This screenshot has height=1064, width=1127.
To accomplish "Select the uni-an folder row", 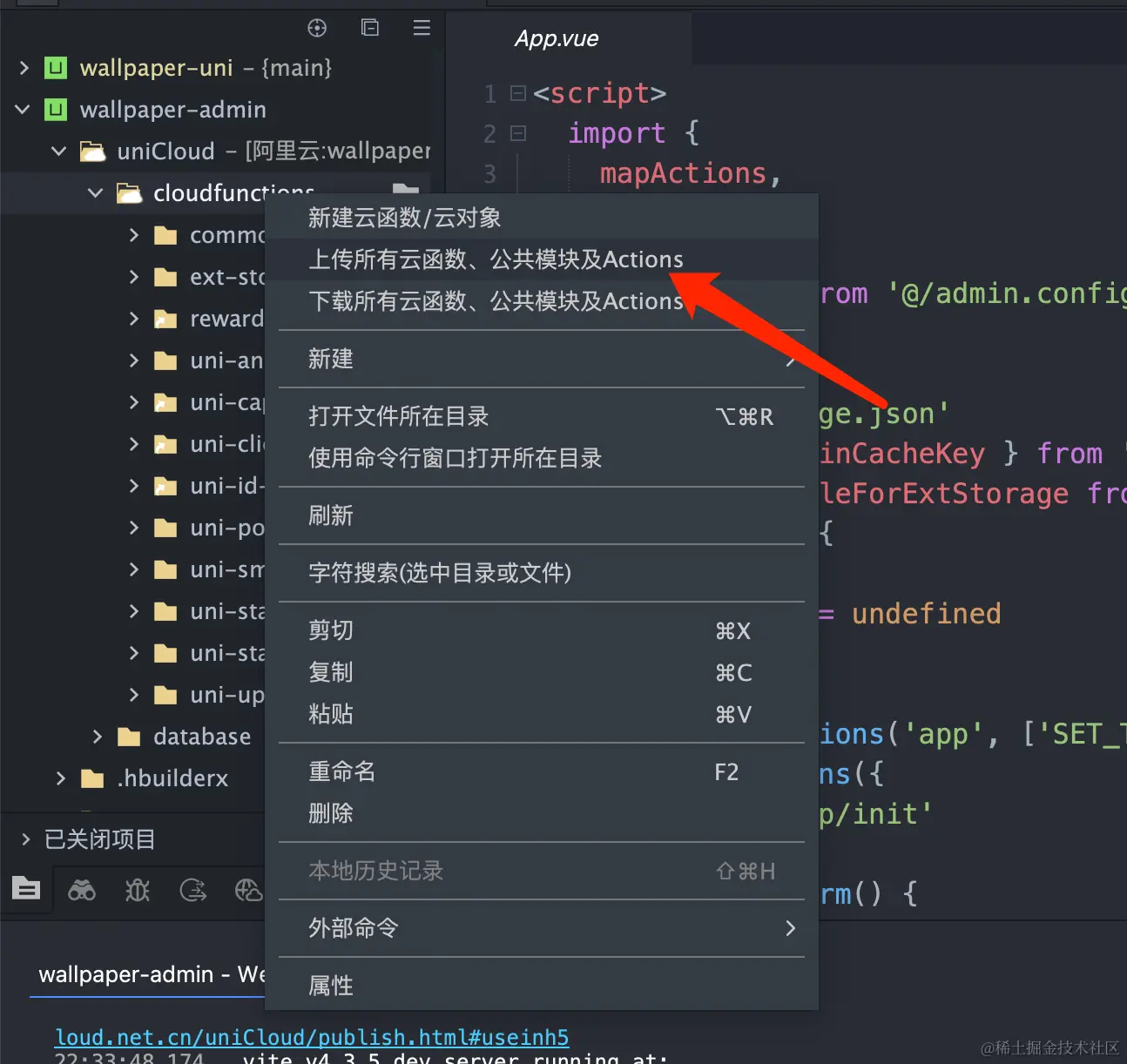I will [x=132, y=360].
